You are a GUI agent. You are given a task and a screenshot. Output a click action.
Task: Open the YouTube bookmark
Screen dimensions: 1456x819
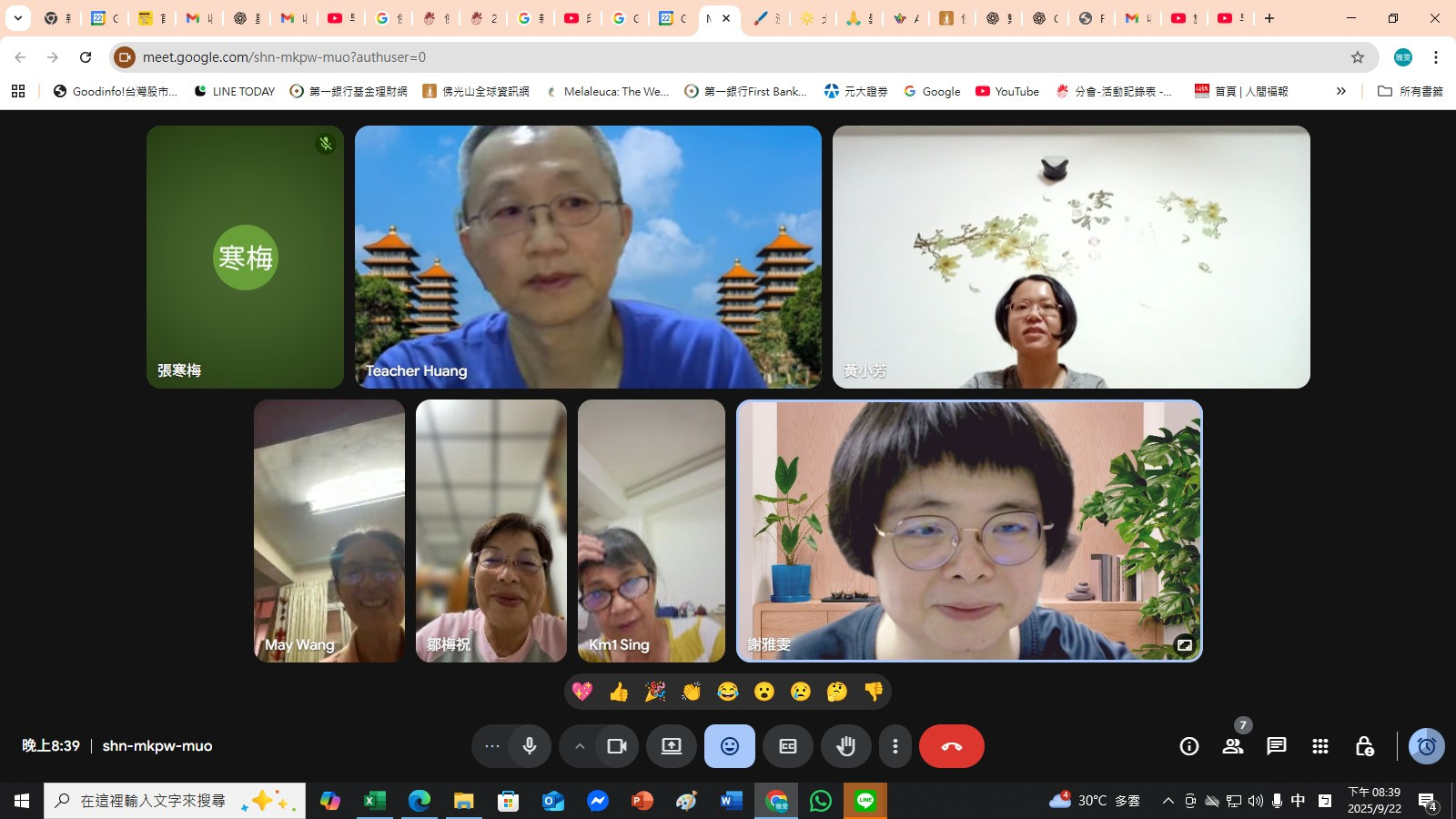1007,91
